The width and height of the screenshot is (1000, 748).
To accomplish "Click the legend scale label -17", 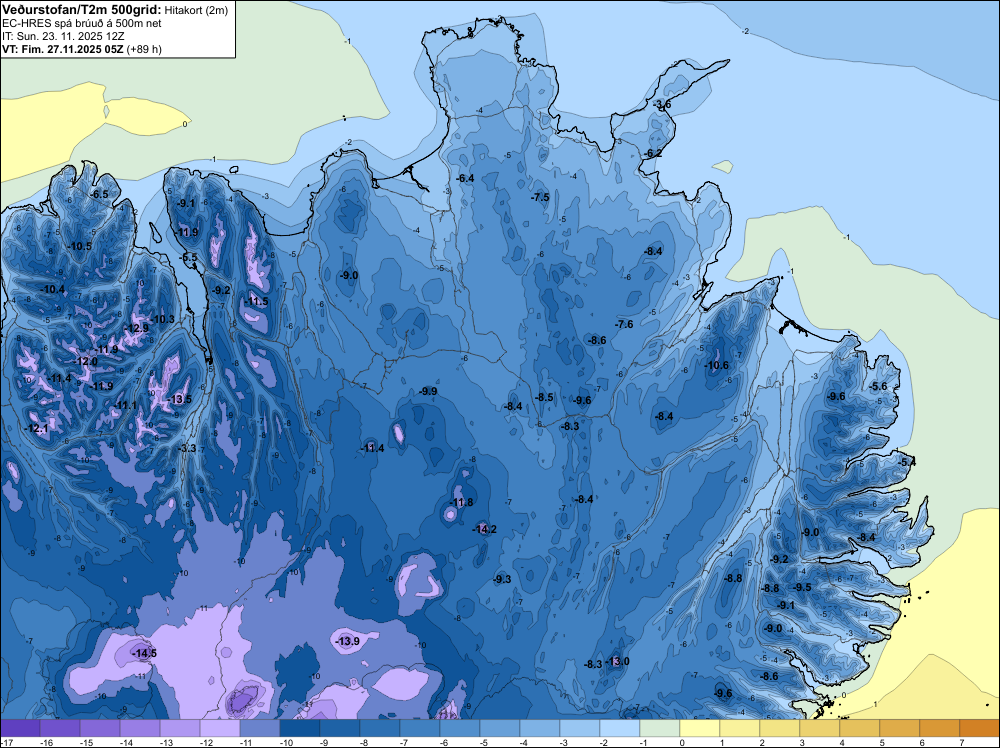I will (6, 742).
